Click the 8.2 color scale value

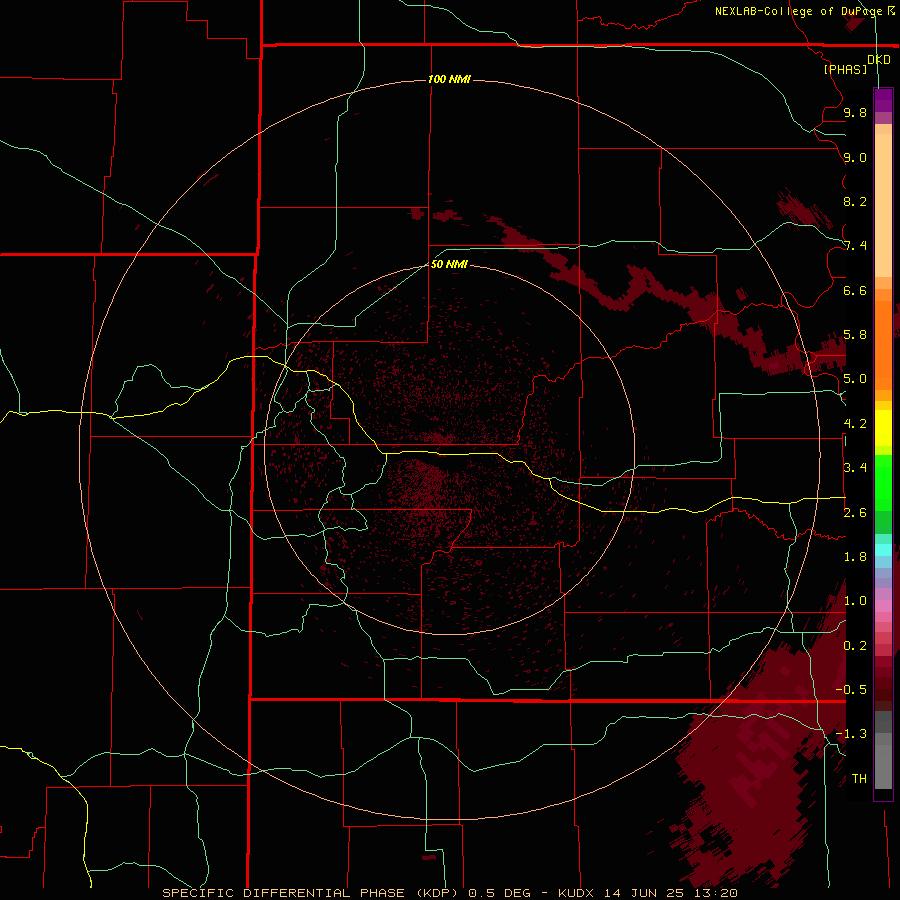tap(855, 201)
